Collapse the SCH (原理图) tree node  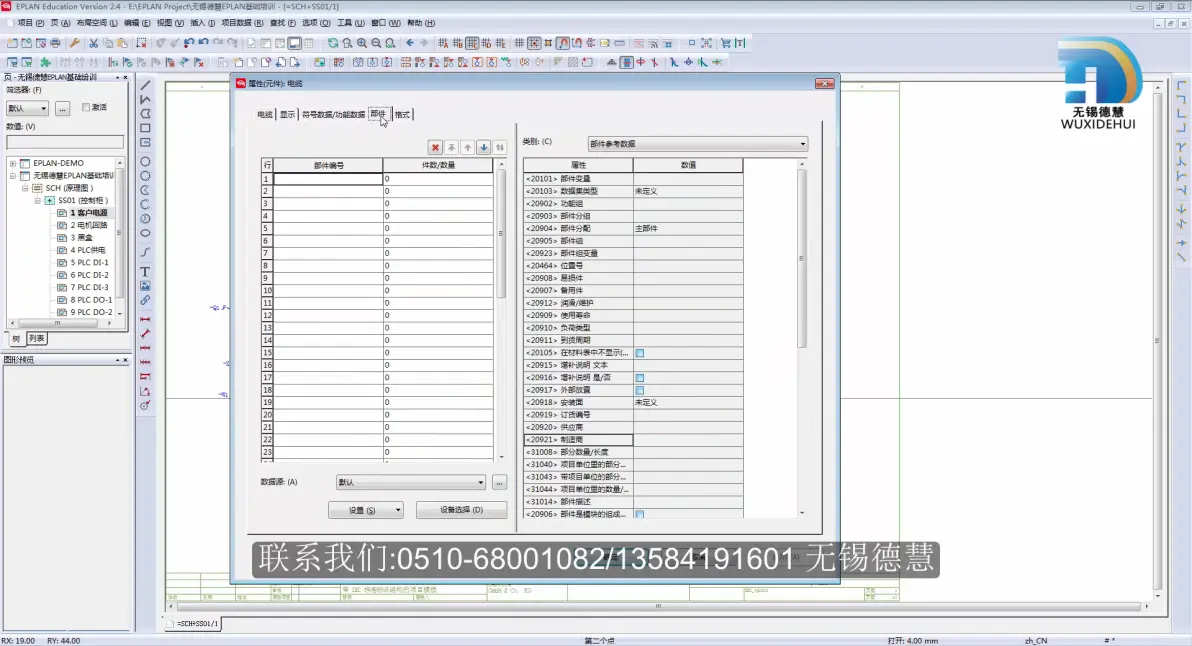[x=25, y=188]
